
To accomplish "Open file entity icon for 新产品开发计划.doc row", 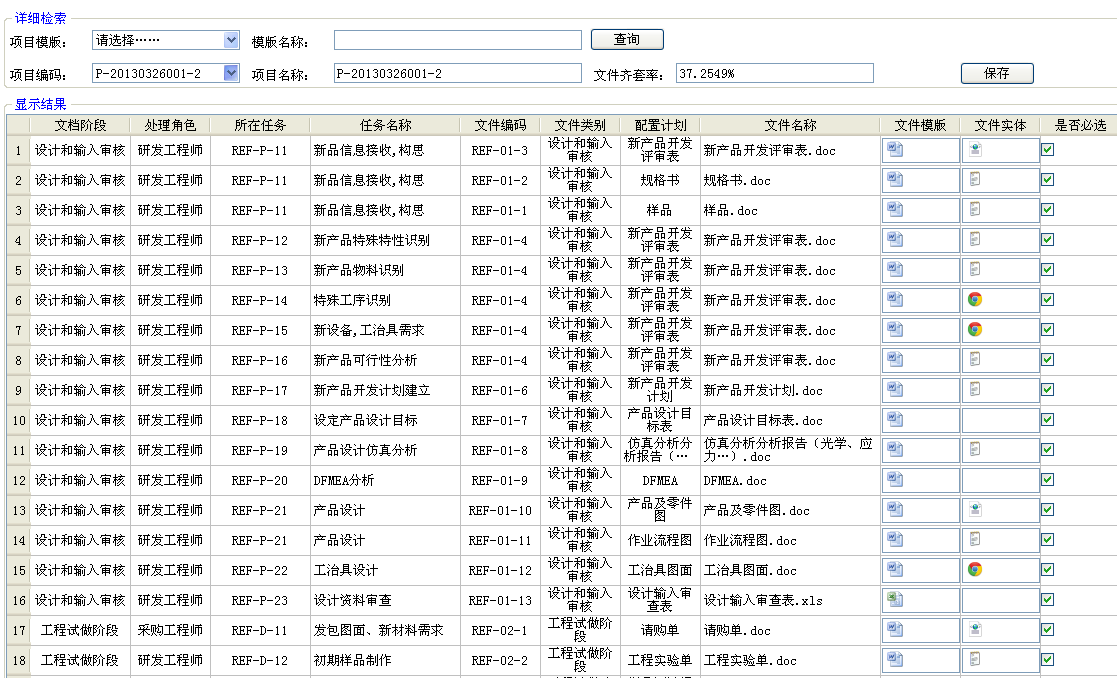I will [x=975, y=390].
